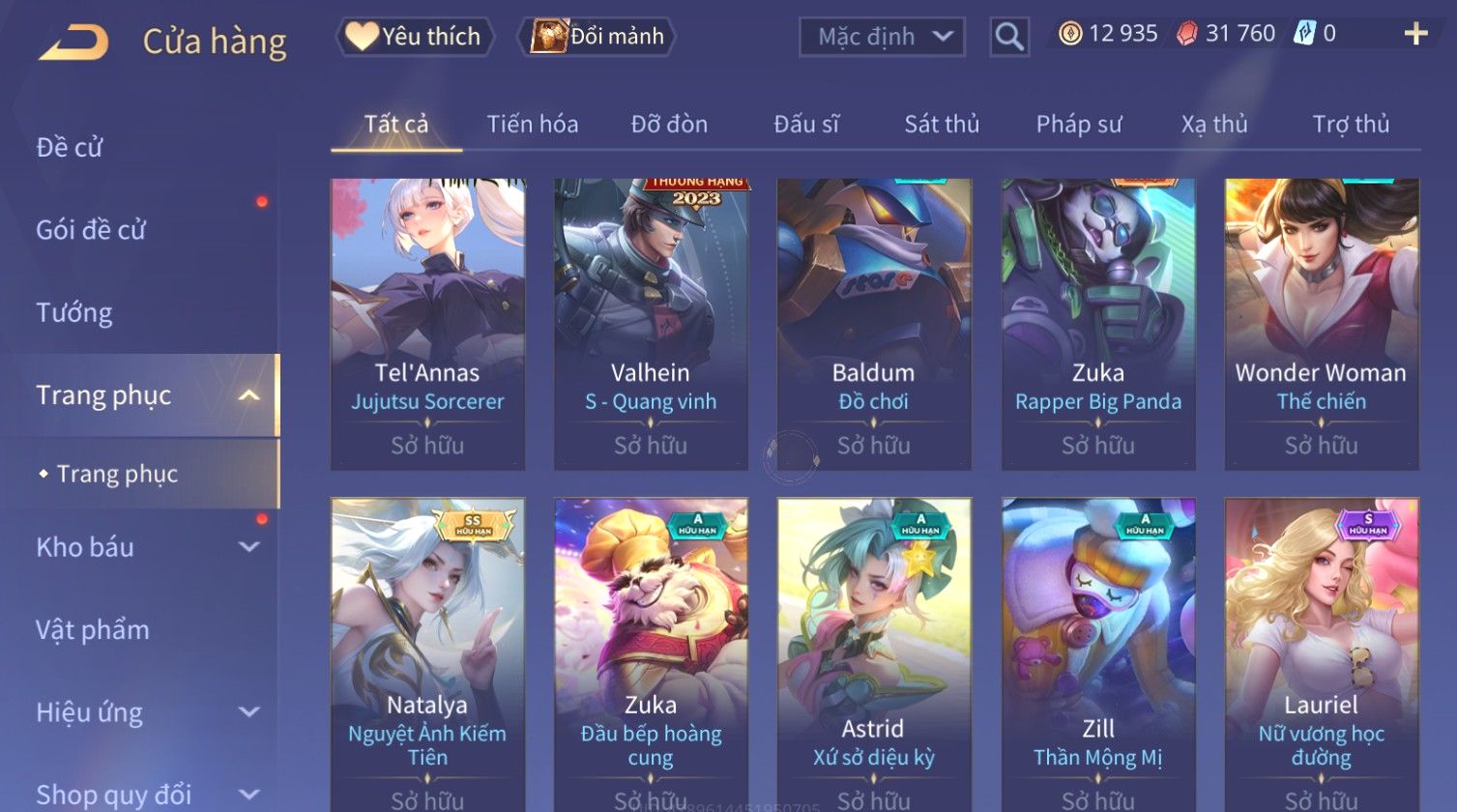This screenshot has height=812, width=1457.
Task: Expand the Kho báu sidebar section
Action: click(249, 547)
